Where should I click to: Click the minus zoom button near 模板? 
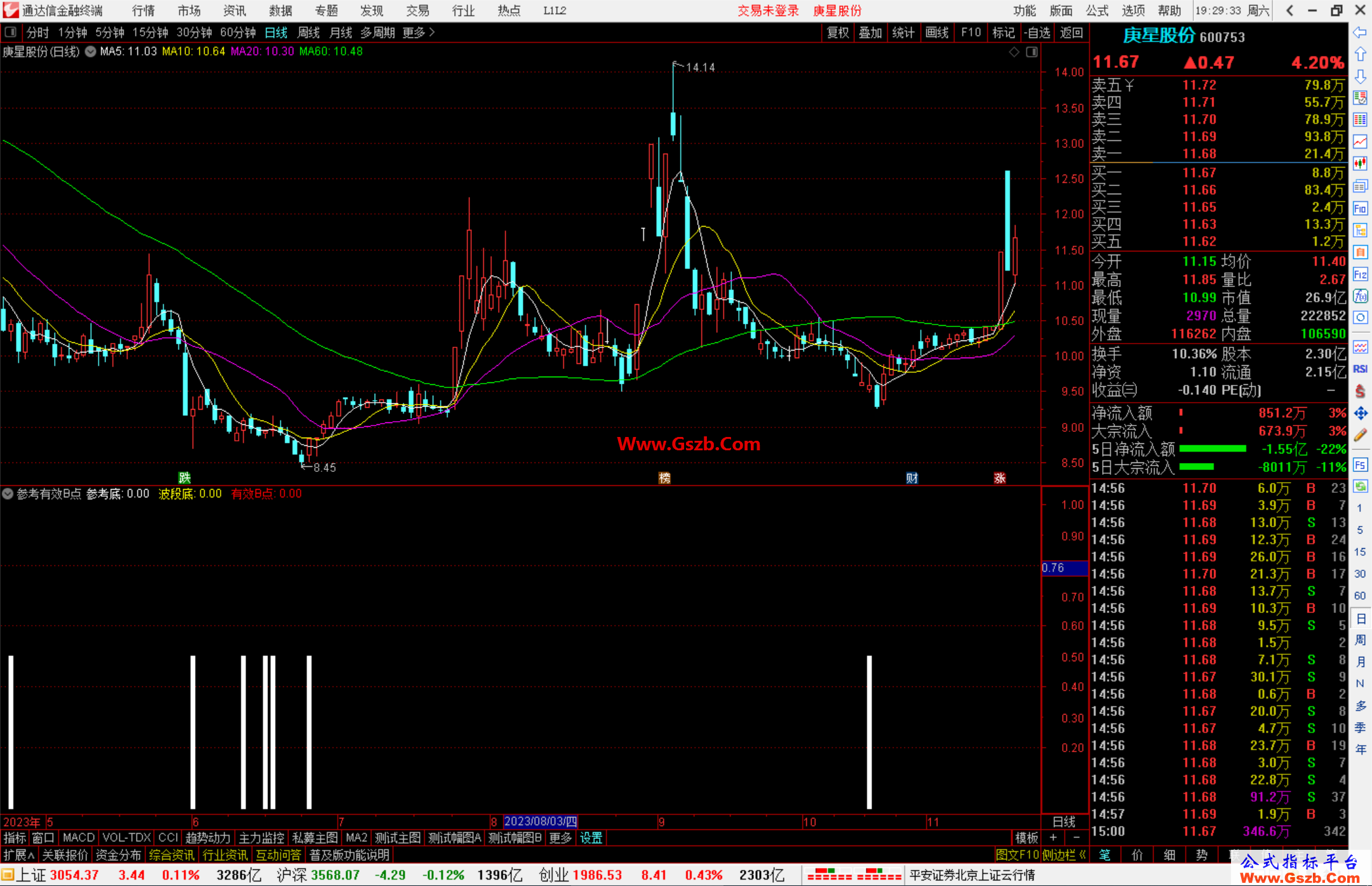tap(1075, 838)
